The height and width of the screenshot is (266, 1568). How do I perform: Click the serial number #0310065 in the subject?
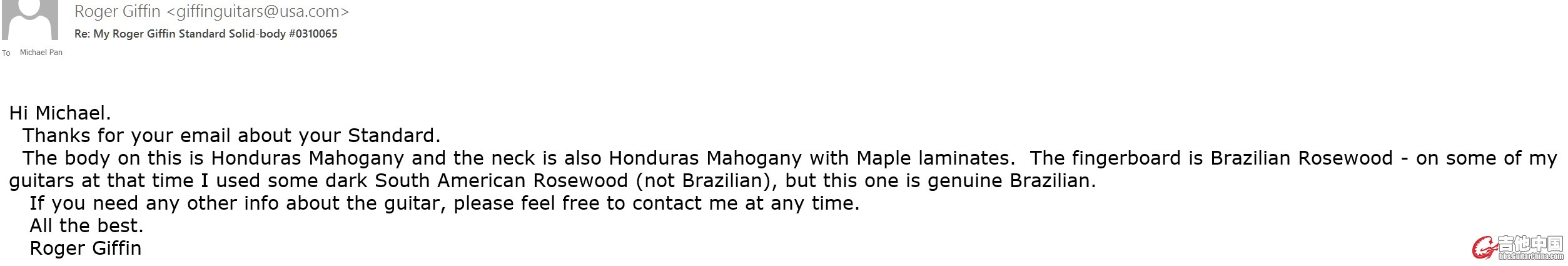[313, 34]
